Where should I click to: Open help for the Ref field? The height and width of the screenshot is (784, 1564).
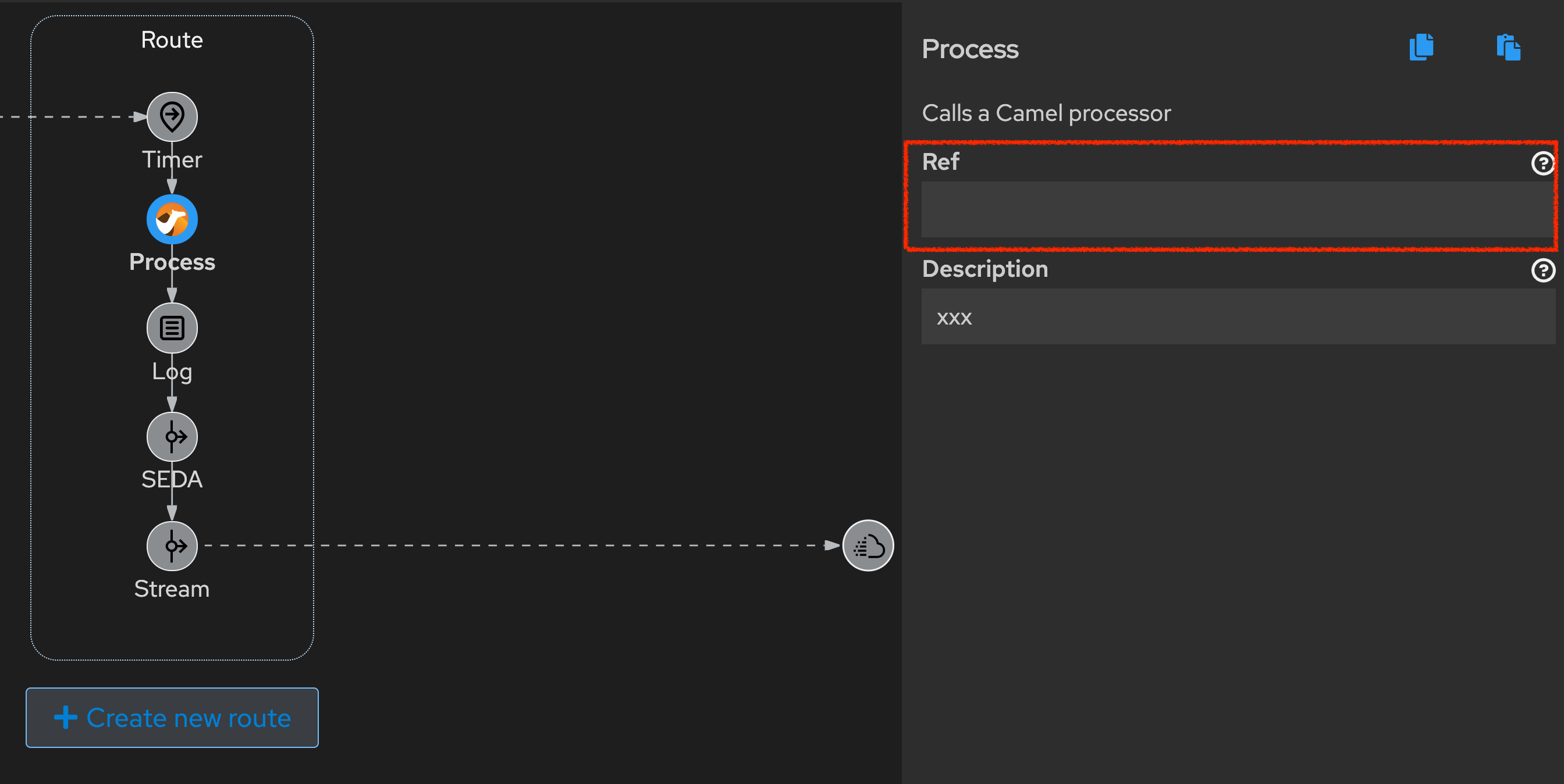[1542, 163]
